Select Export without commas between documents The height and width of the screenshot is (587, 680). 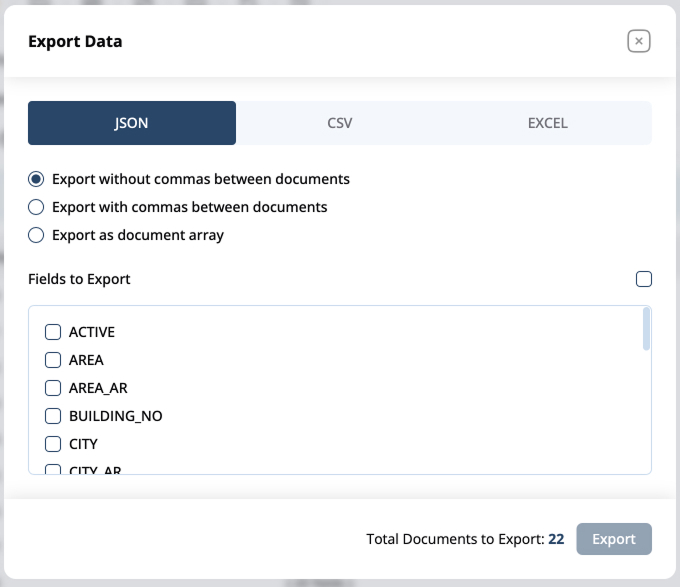pyautogui.click(x=36, y=179)
